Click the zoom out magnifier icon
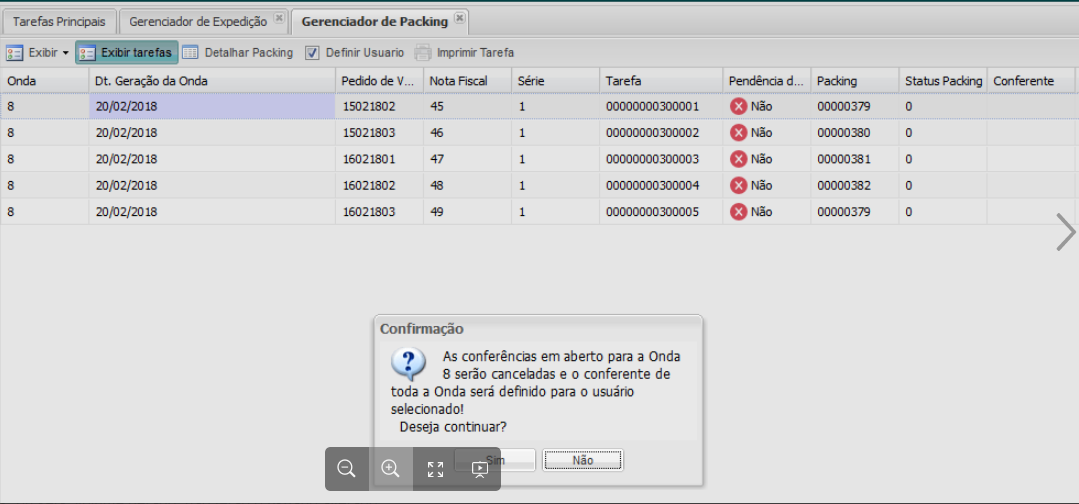Viewport: 1079px width, 504px height. click(346, 469)
